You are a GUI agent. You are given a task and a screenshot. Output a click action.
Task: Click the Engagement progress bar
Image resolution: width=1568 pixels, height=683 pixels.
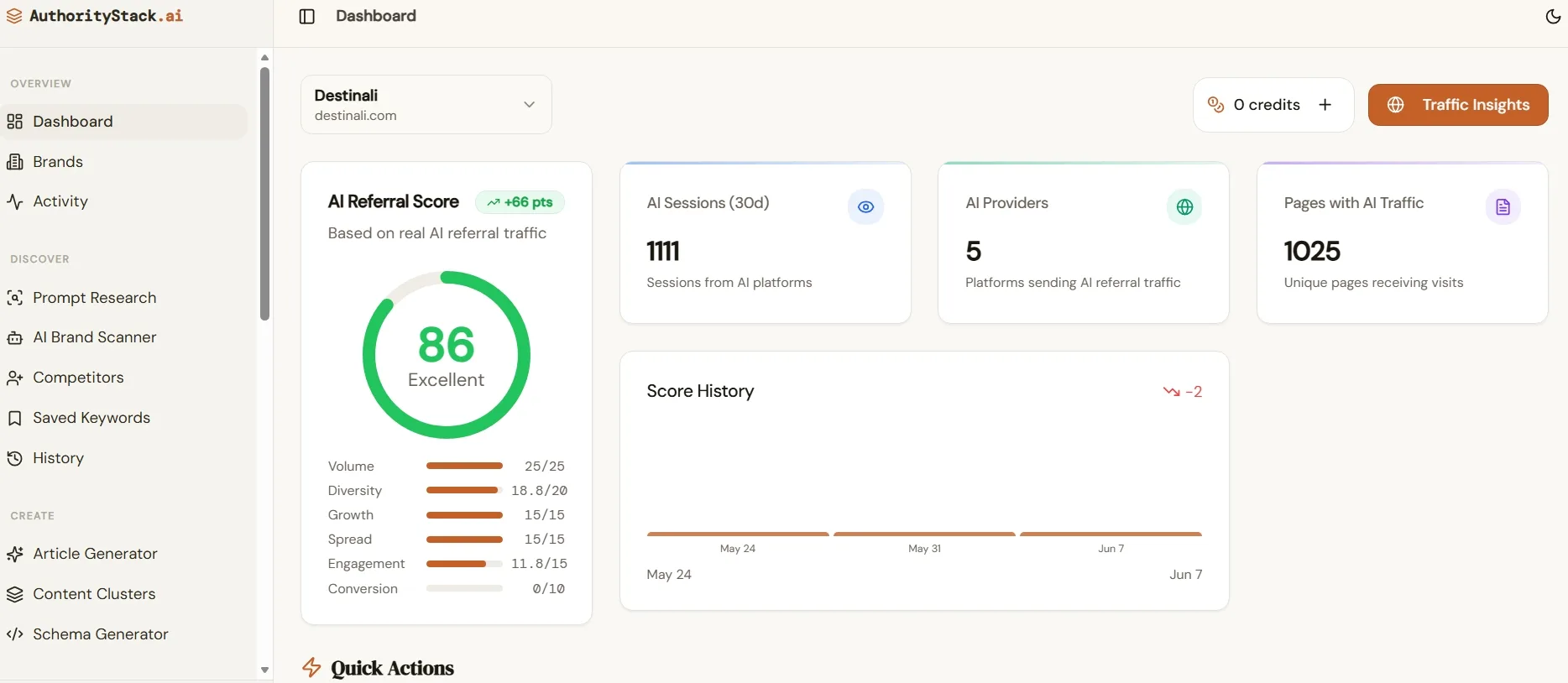pyautogui.click(x=464, y=564)
